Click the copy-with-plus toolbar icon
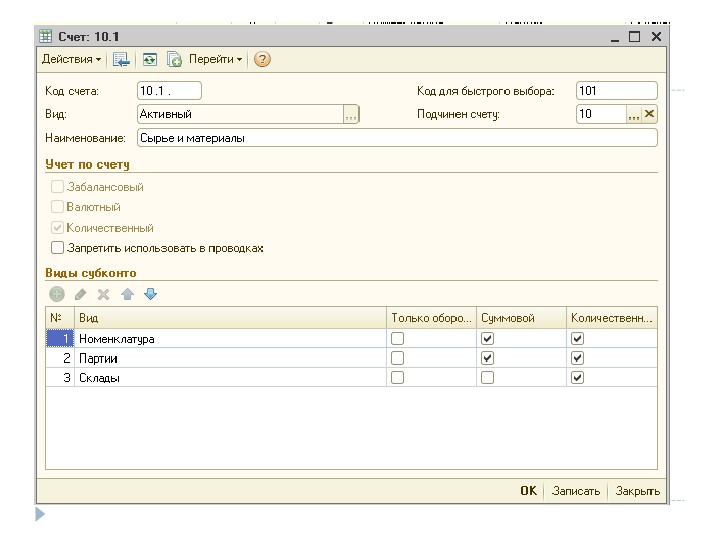 click(174, 60)
